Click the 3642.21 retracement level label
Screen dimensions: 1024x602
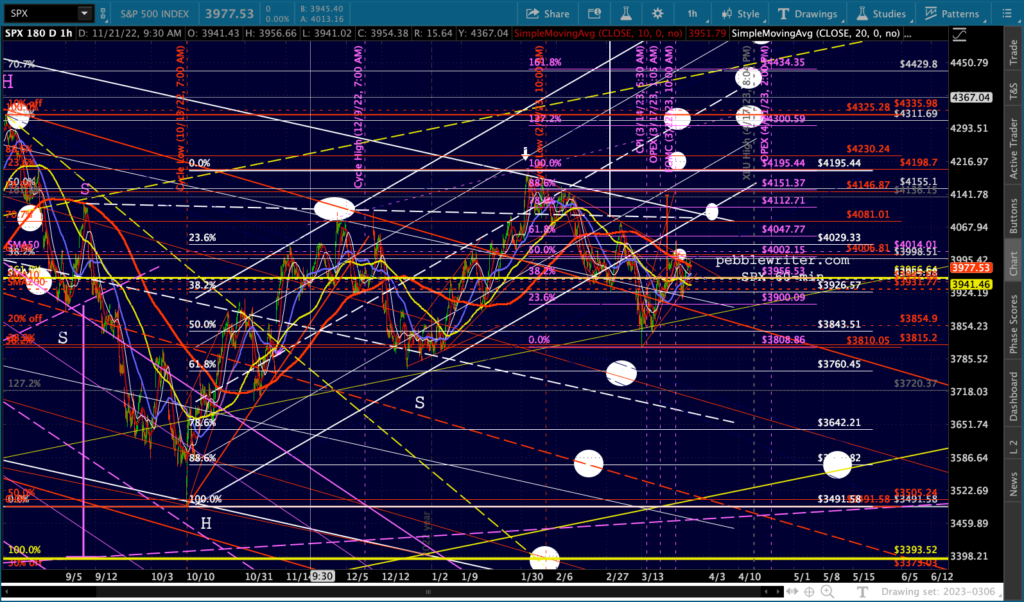click(x=839, y=422)
